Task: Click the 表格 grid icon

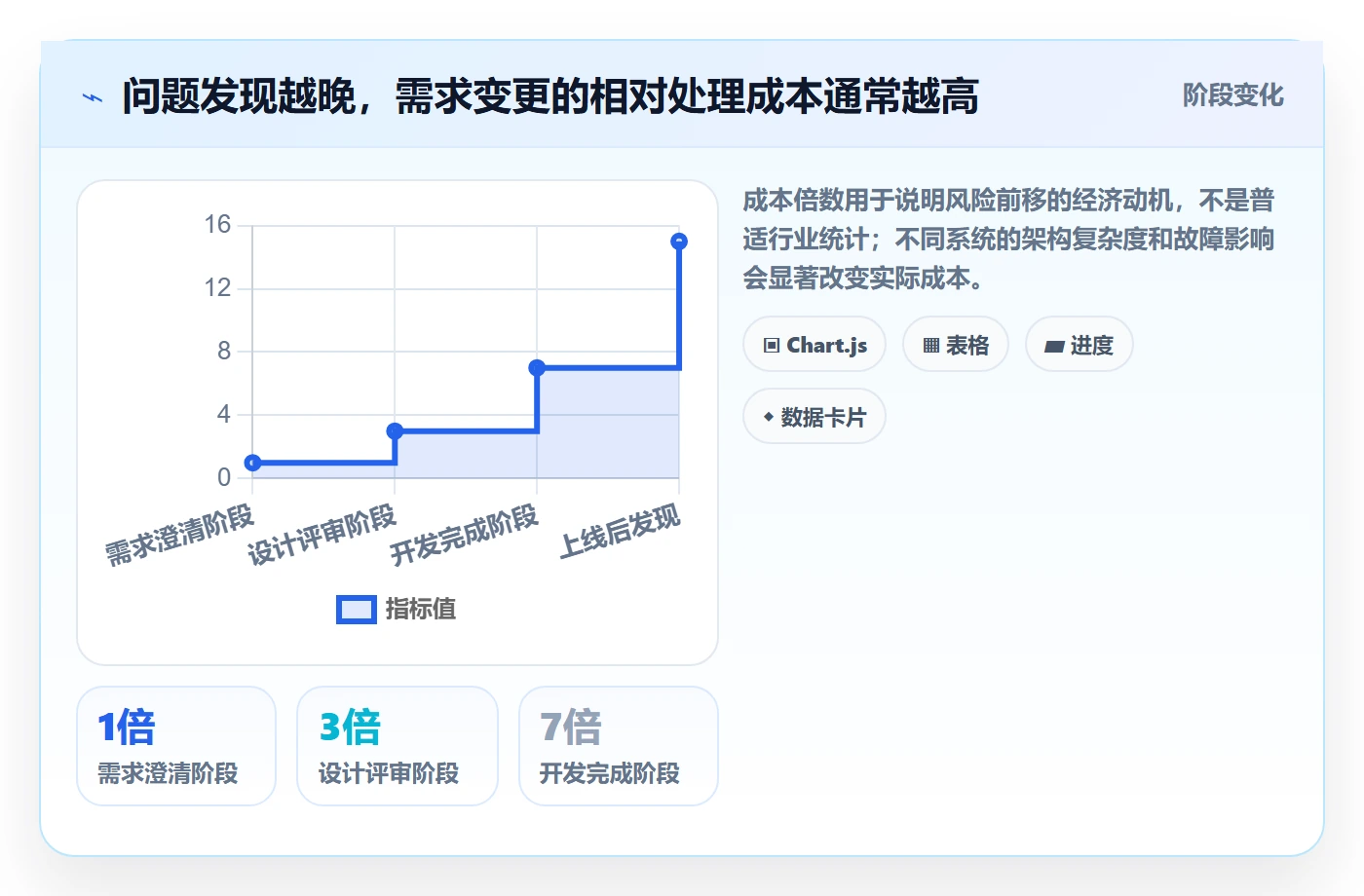Action: click(x=931, y=346)
